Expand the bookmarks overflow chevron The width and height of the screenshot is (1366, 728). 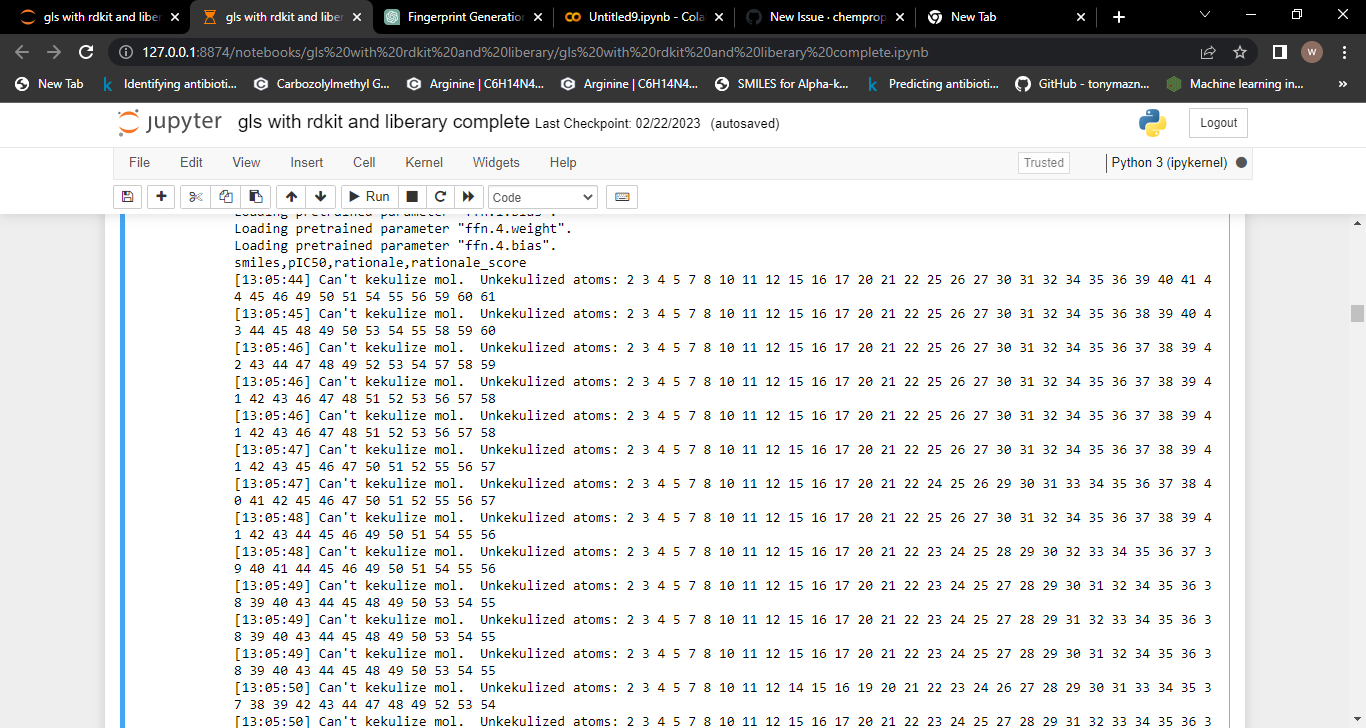click(x=1342, y=84)
